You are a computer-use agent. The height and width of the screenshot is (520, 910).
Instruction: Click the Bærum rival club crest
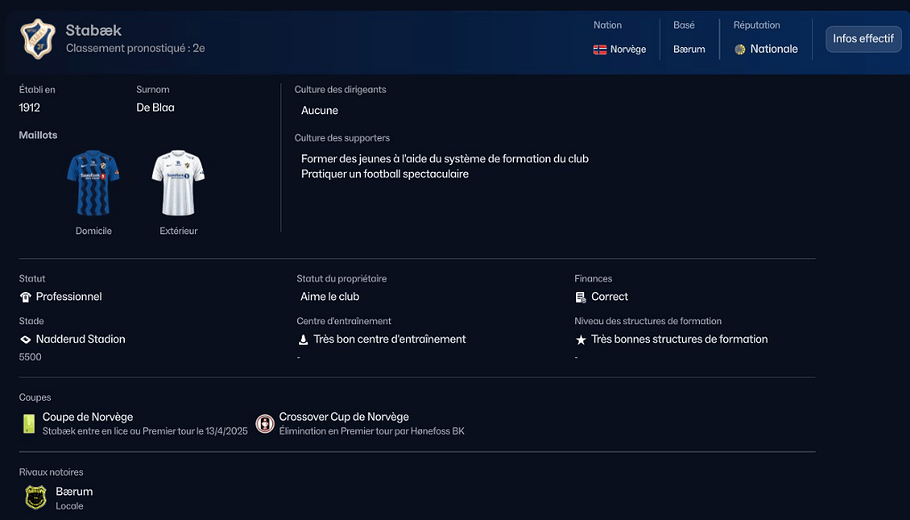[36, 497]
